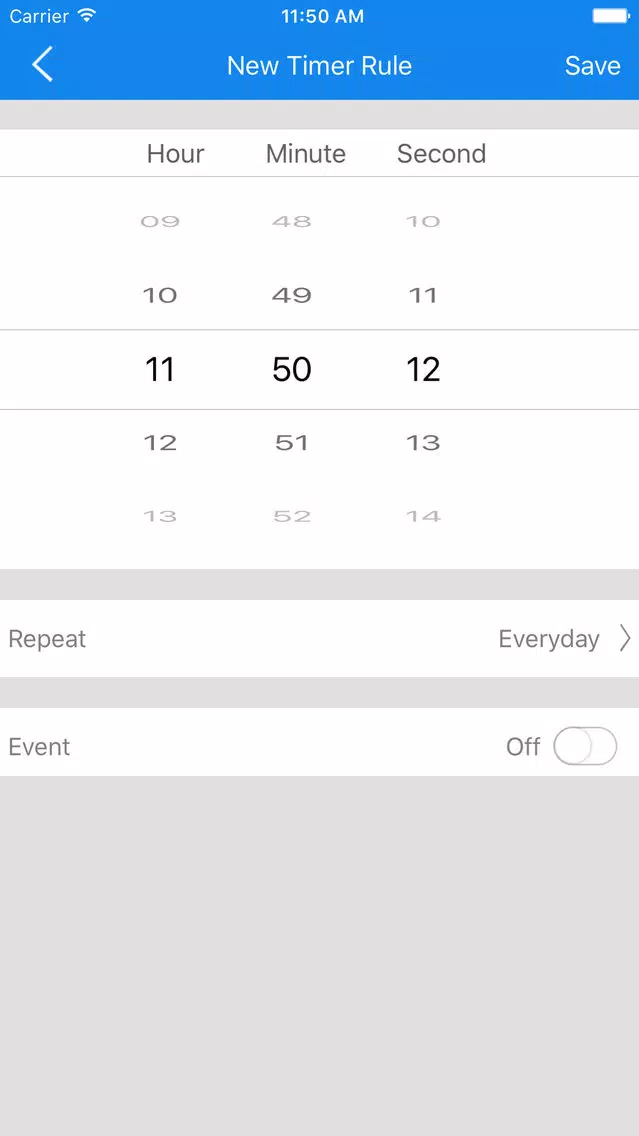Tap the Event row label
The width and height of the screenshot is (639, 1136).
click(39, 747)
